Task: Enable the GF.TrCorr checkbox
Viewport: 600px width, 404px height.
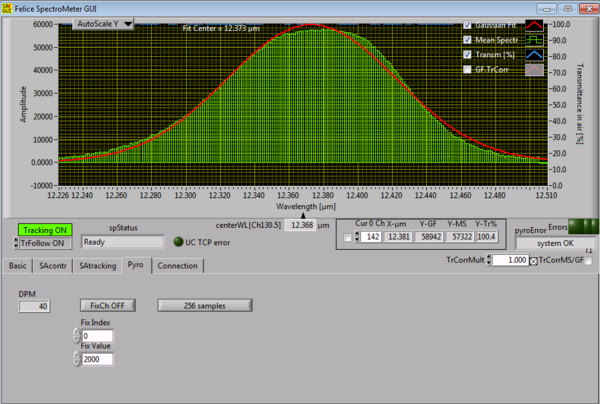Action: [467, 70]
